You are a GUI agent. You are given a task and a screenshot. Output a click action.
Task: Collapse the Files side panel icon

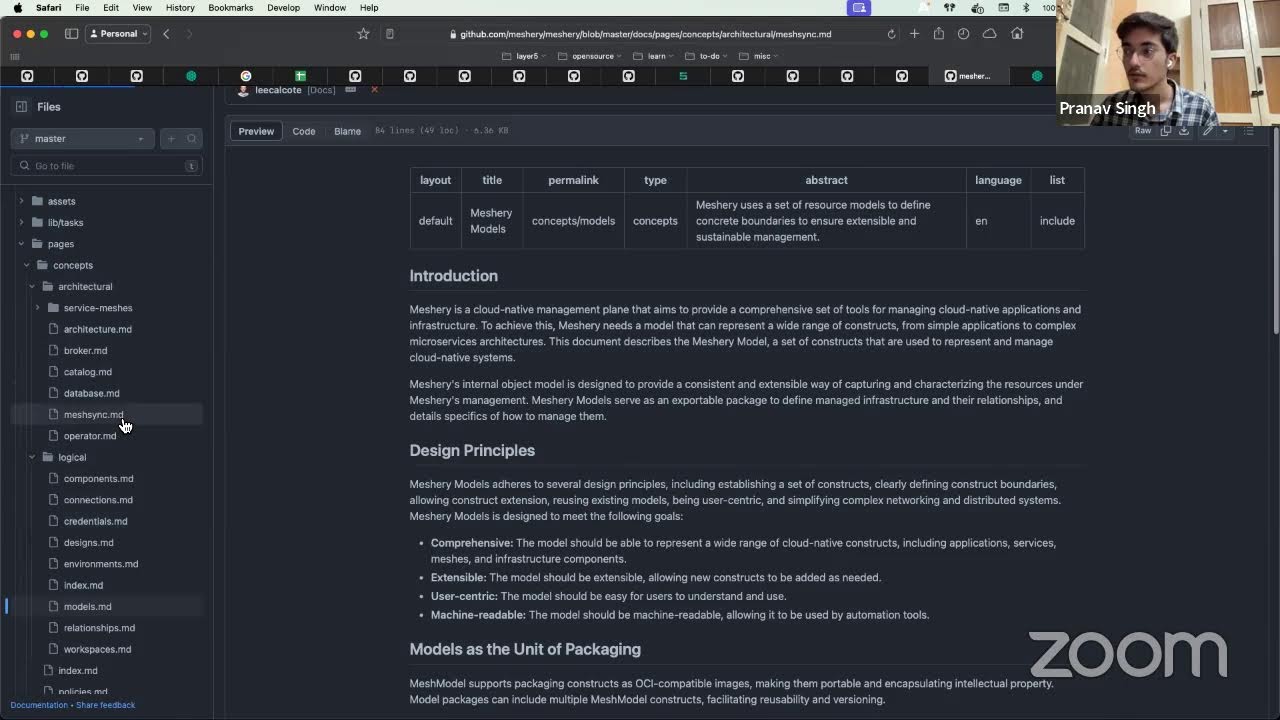[21, 106]
